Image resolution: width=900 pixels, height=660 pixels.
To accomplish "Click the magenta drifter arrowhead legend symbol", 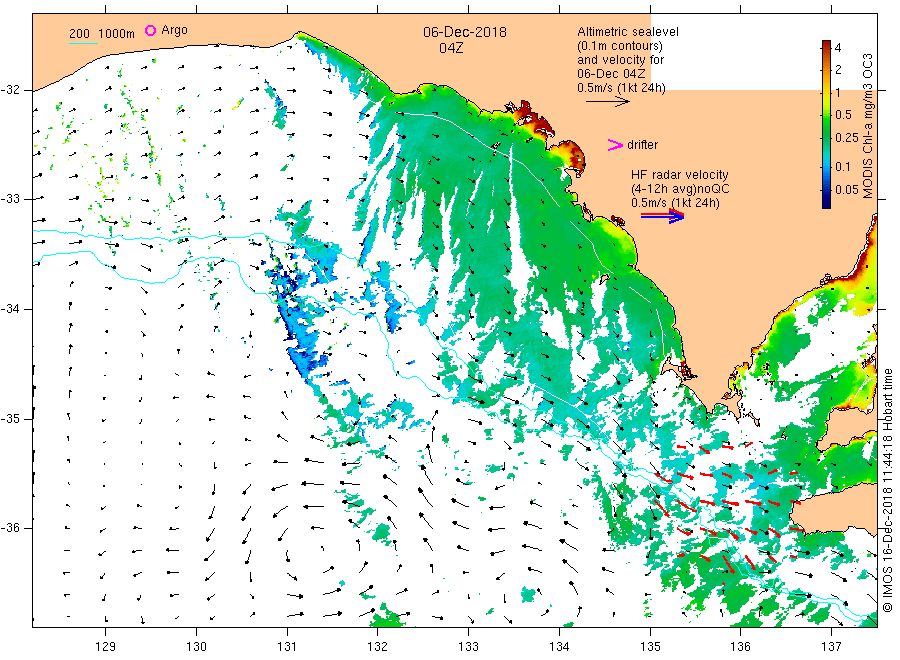I will pyautogui.click(x=615, y=145).
